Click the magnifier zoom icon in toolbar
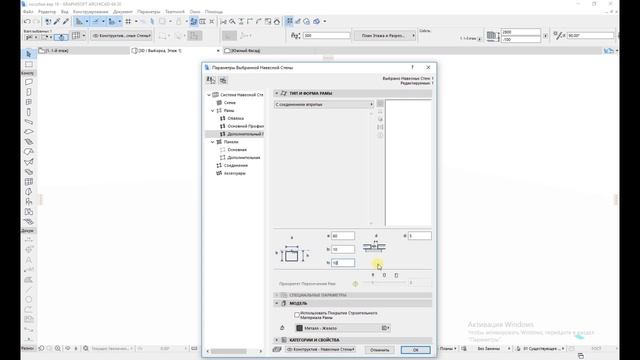The width and height of the screenshot is (640, 360). 232,21
